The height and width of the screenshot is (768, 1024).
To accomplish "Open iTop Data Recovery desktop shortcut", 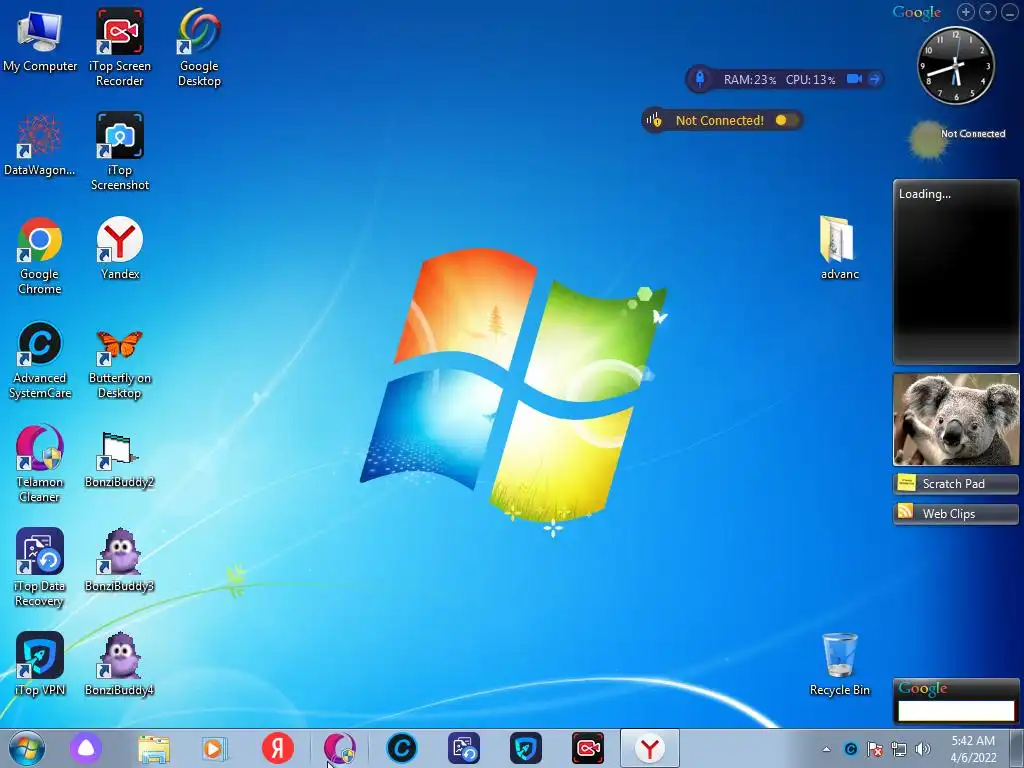I will coord(39,567).
